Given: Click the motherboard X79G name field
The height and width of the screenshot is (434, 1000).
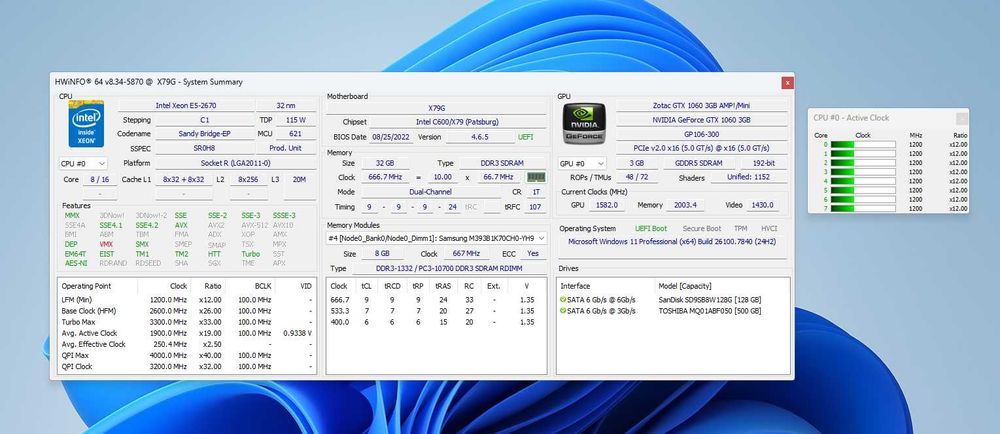Looking at the screenshot, I should pos(436,108).
